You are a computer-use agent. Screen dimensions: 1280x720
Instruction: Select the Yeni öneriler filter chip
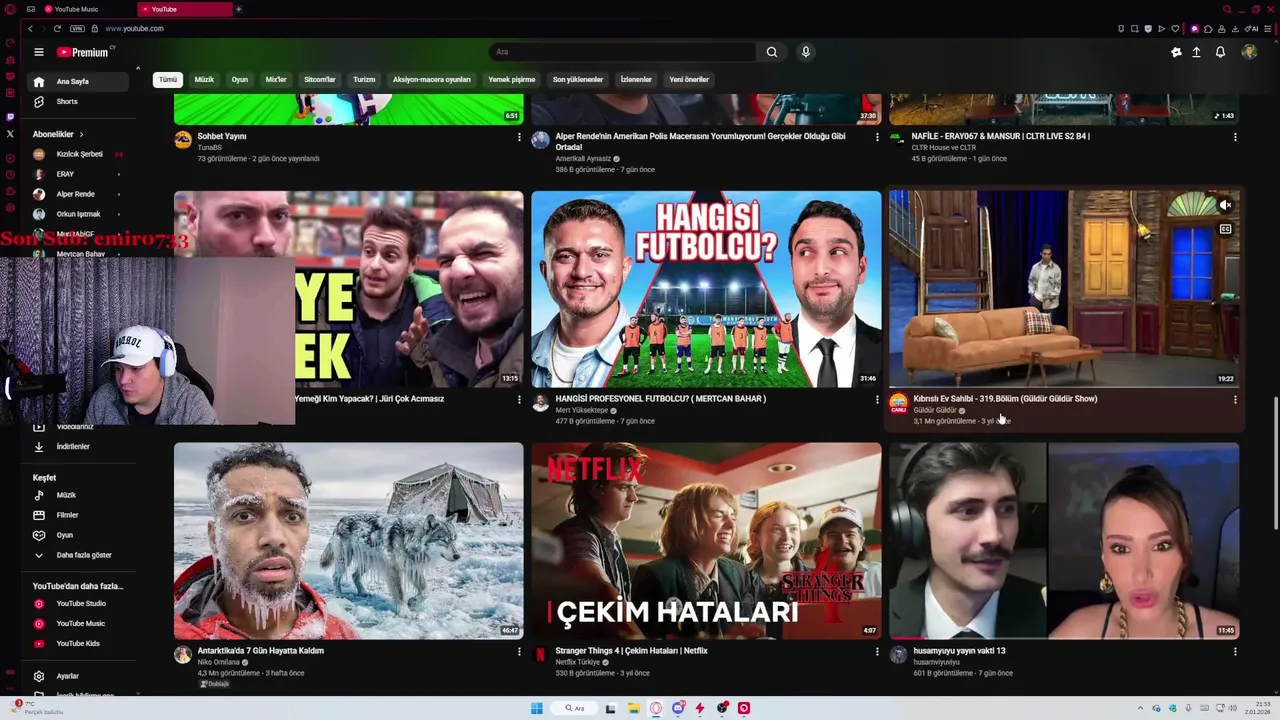(689, 79)
